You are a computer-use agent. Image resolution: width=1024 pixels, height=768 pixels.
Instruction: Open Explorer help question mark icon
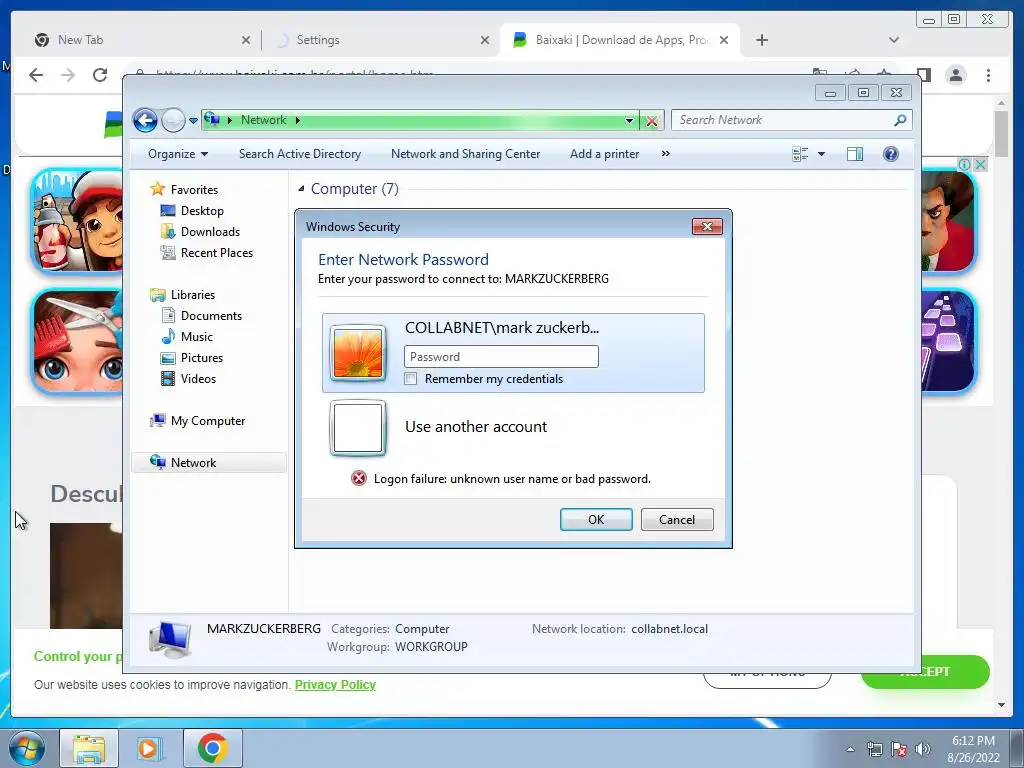click(x=891, y=154)
